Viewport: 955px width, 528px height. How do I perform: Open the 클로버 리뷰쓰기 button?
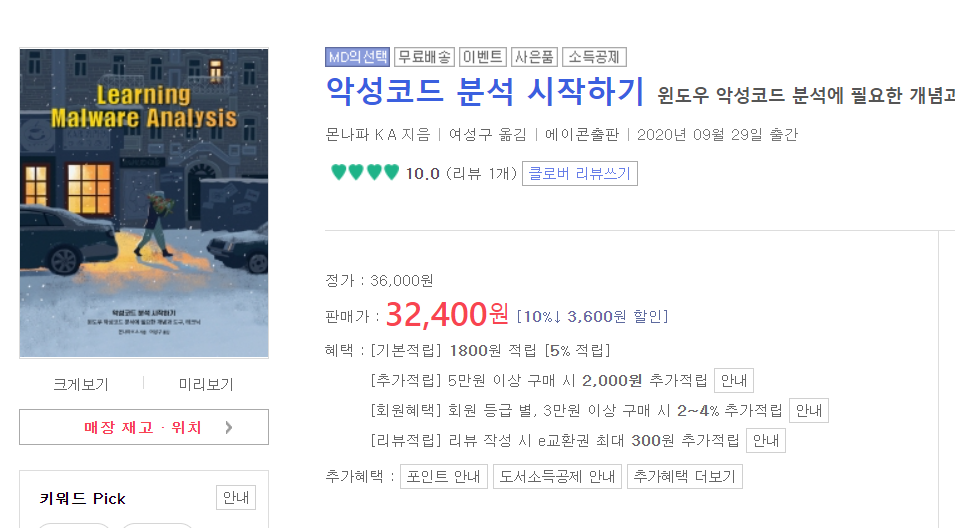tap(580, 174)
